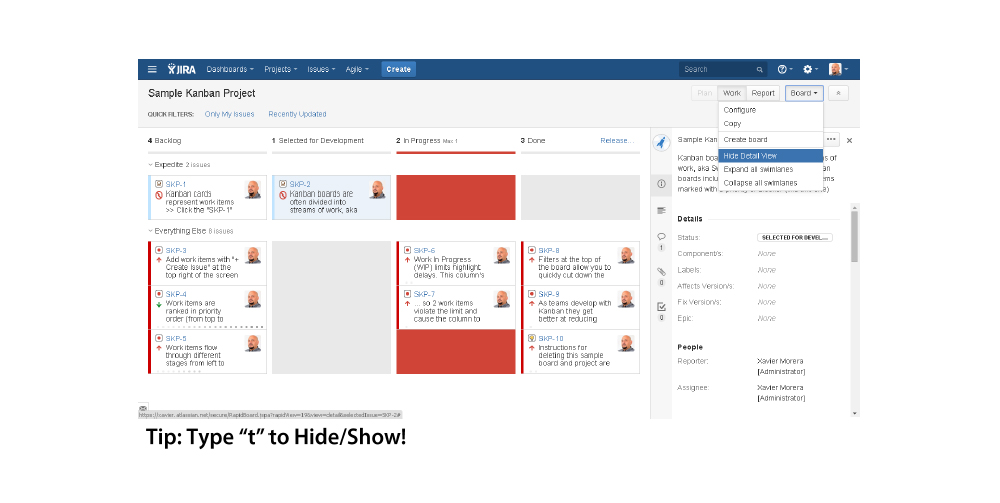Click the assignee avatar on SKP-1 card
The width and height of the screenshot is (1000, 503).
coord(253,189)
